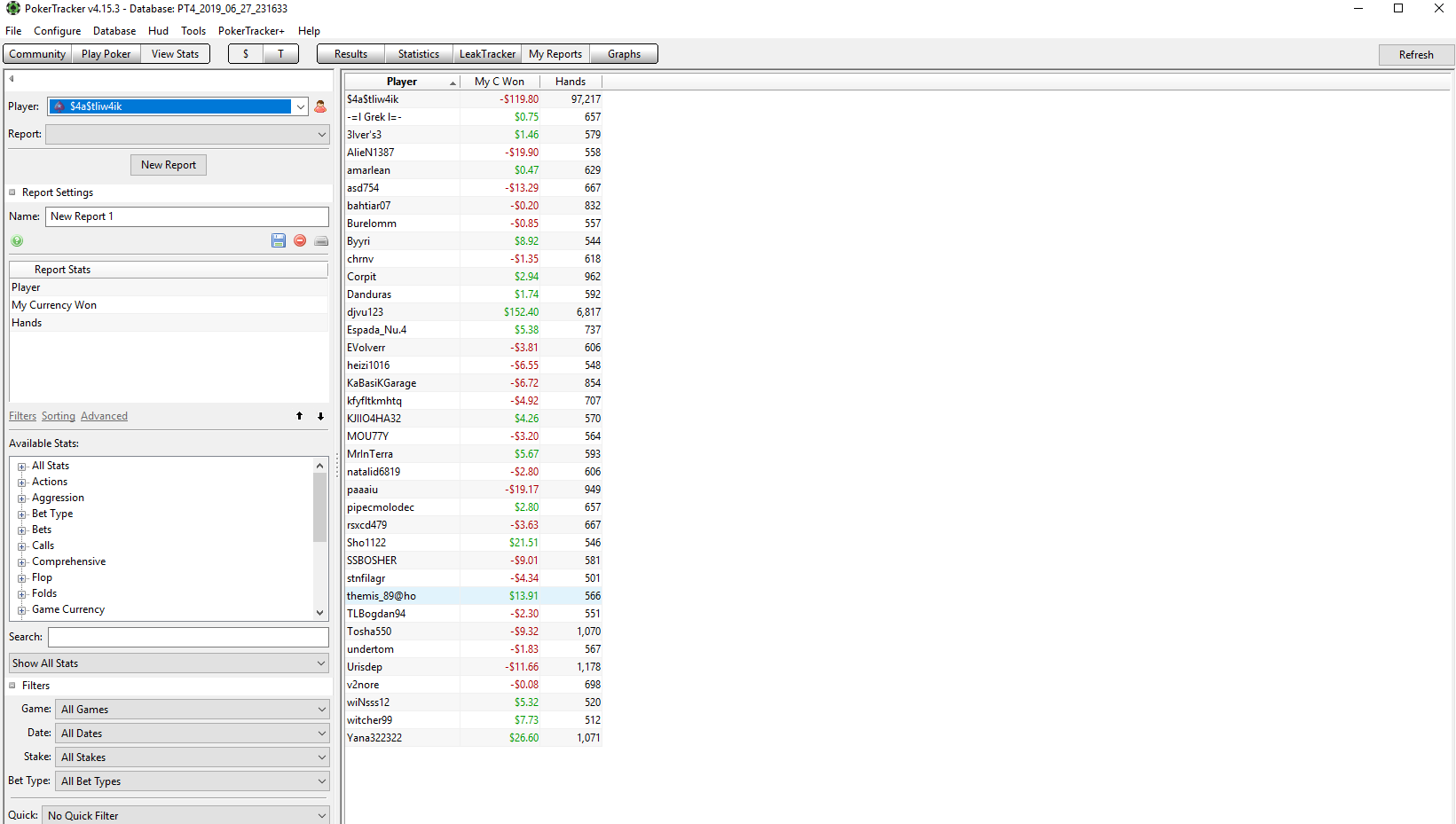This screenshot has width=1456, height=824.
Task: Open the Statistics tab
Action: coord(419,54)
